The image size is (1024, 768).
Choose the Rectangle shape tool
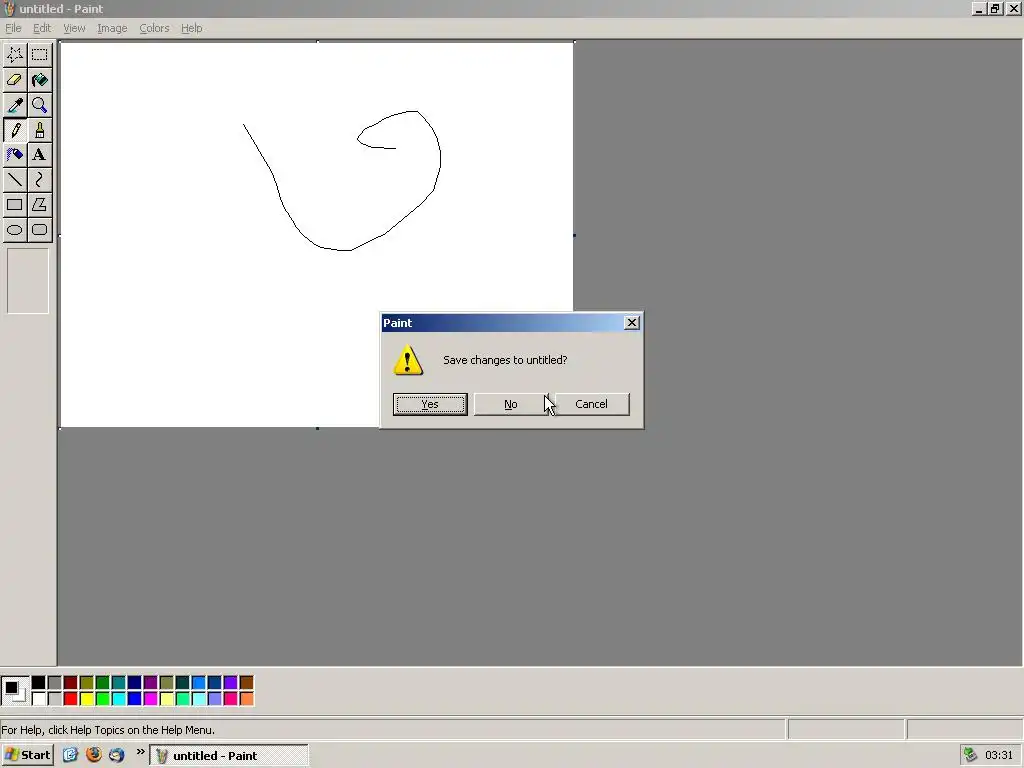15,204
